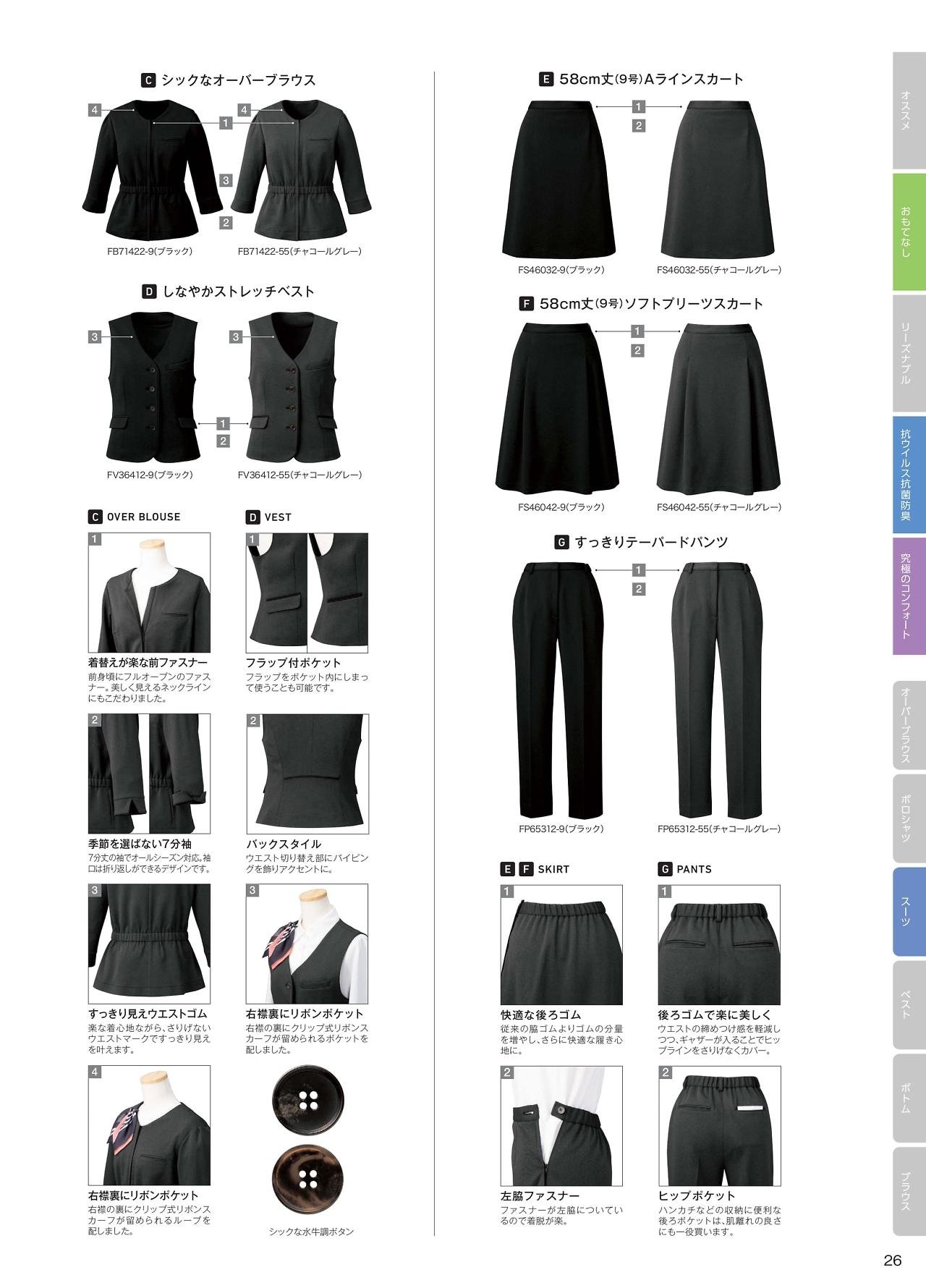The width and height of the screenshot is (926, 1288).
Task: Click the charcoal gray vest FV36412-55 image
Action: point(293,387)
